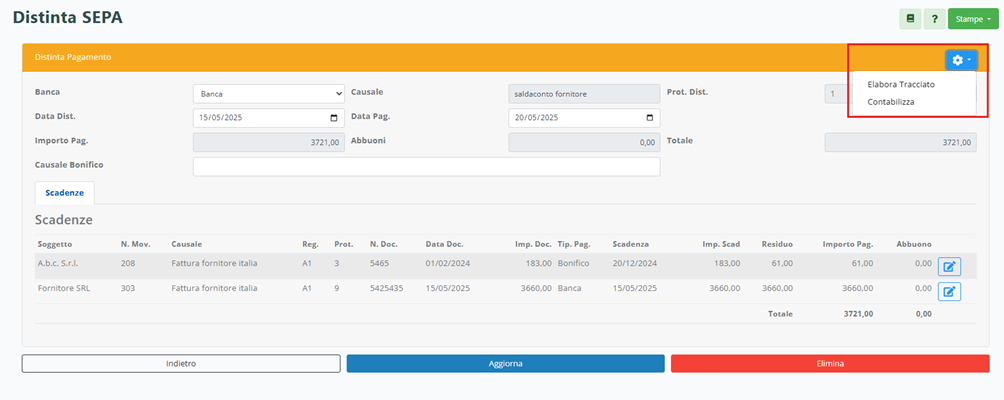Expand the Stampe dropdown

(973, 19)
